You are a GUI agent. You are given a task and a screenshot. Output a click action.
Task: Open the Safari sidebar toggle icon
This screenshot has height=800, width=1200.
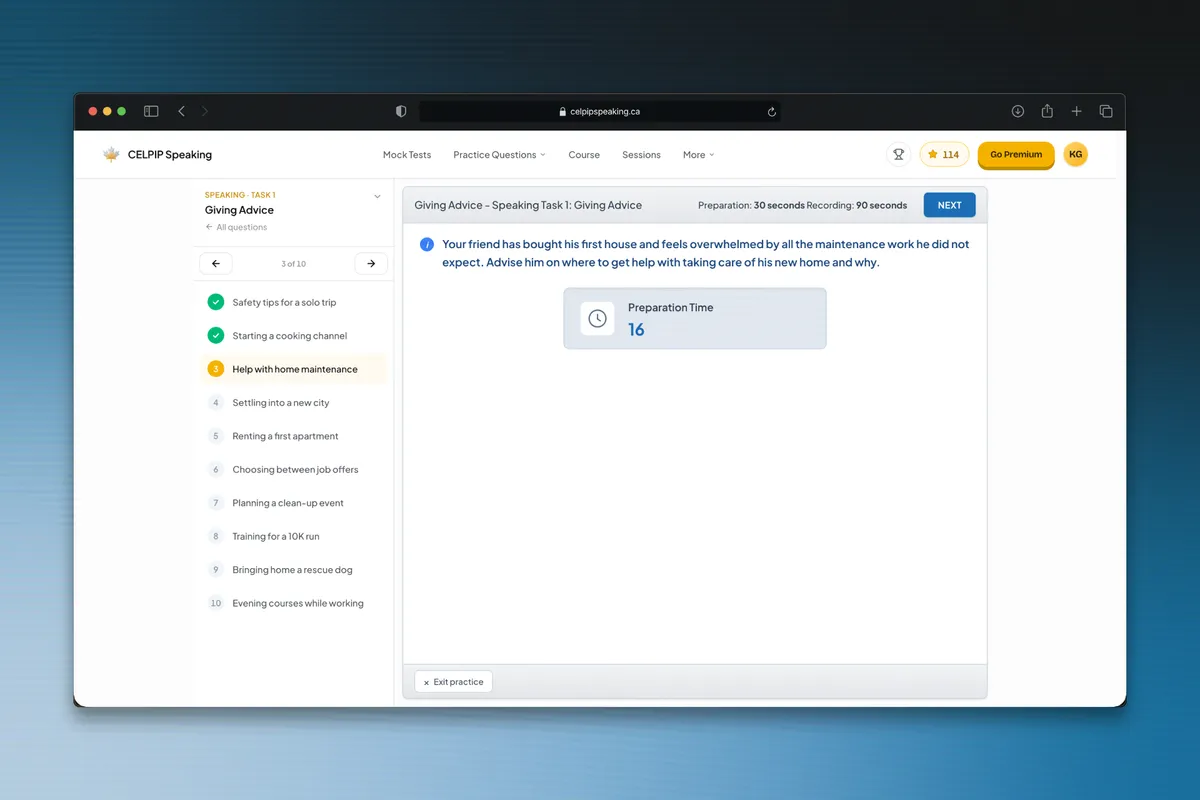151,111
